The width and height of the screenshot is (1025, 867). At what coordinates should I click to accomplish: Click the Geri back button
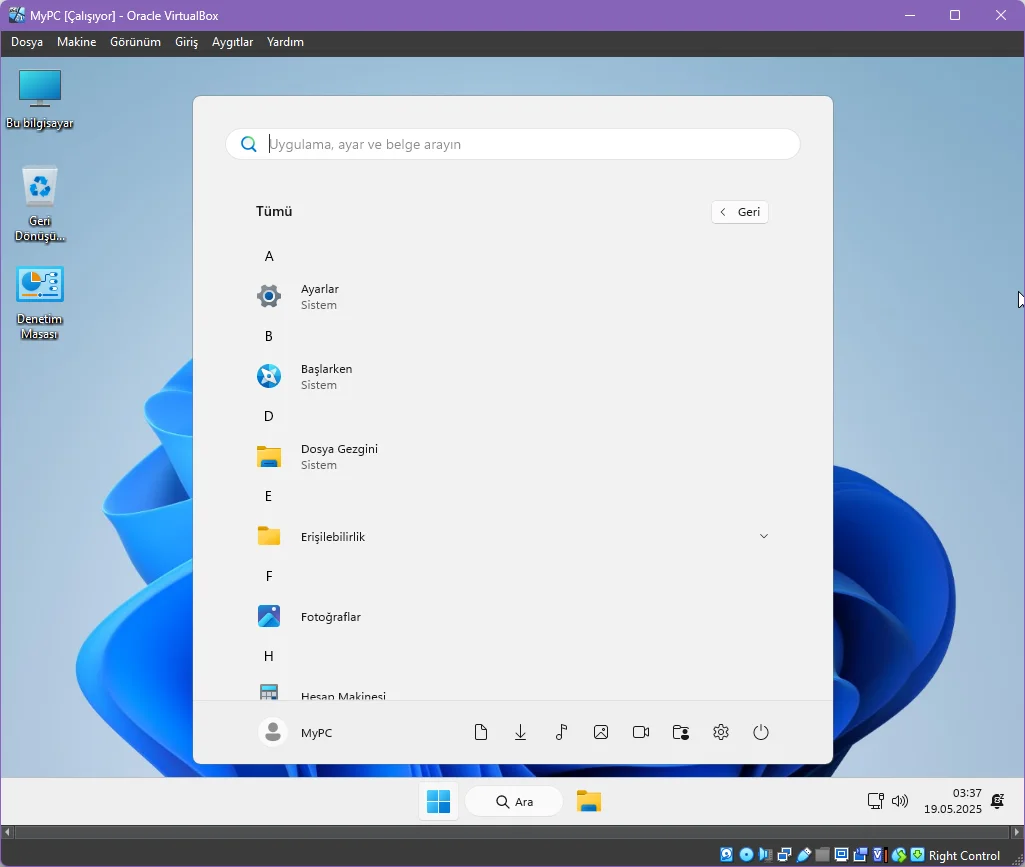click(x=740, y=212)
